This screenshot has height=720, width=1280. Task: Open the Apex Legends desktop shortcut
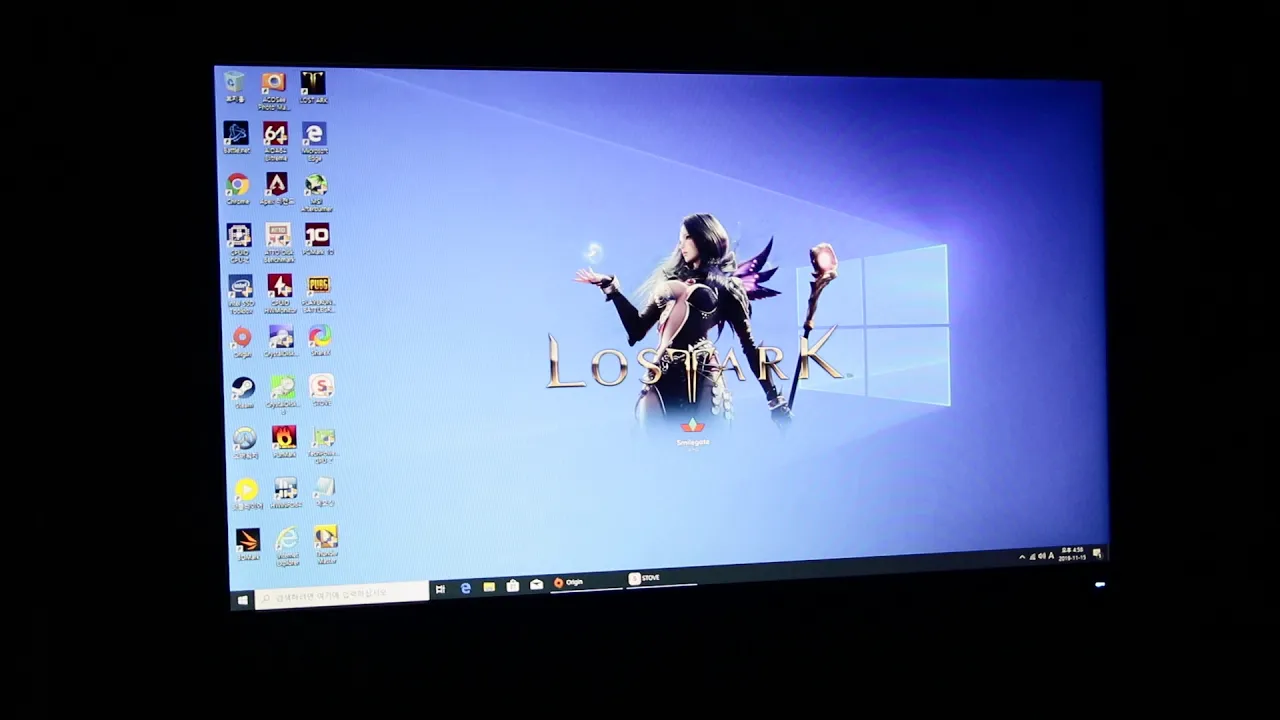coord(276,189)
